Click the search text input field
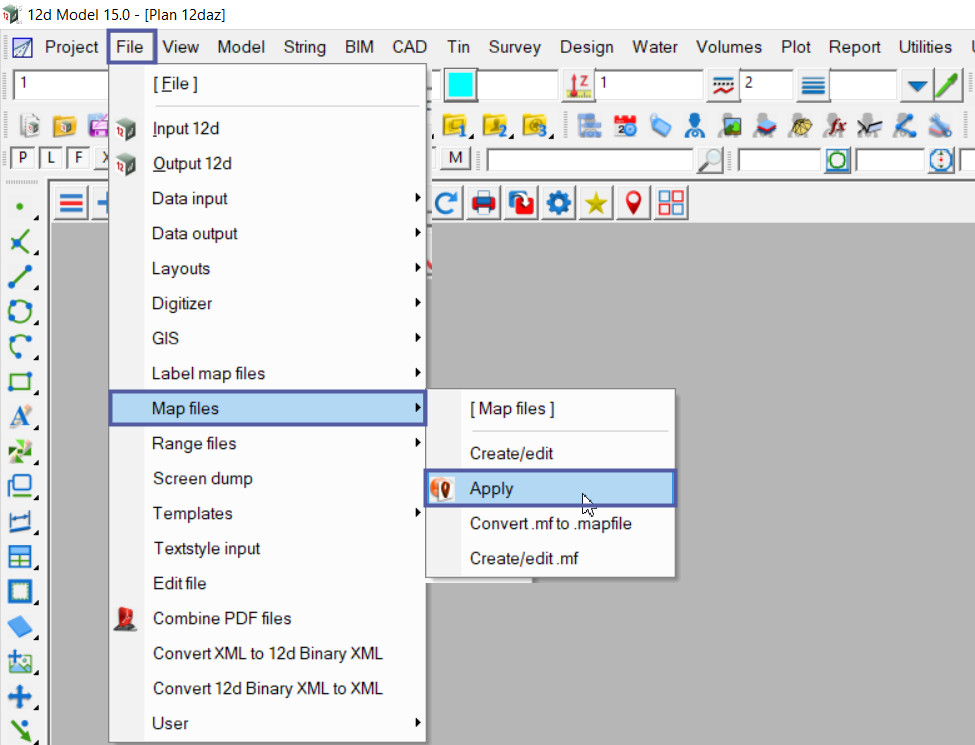This screenshot has height=745, width=975. (590, 160)
